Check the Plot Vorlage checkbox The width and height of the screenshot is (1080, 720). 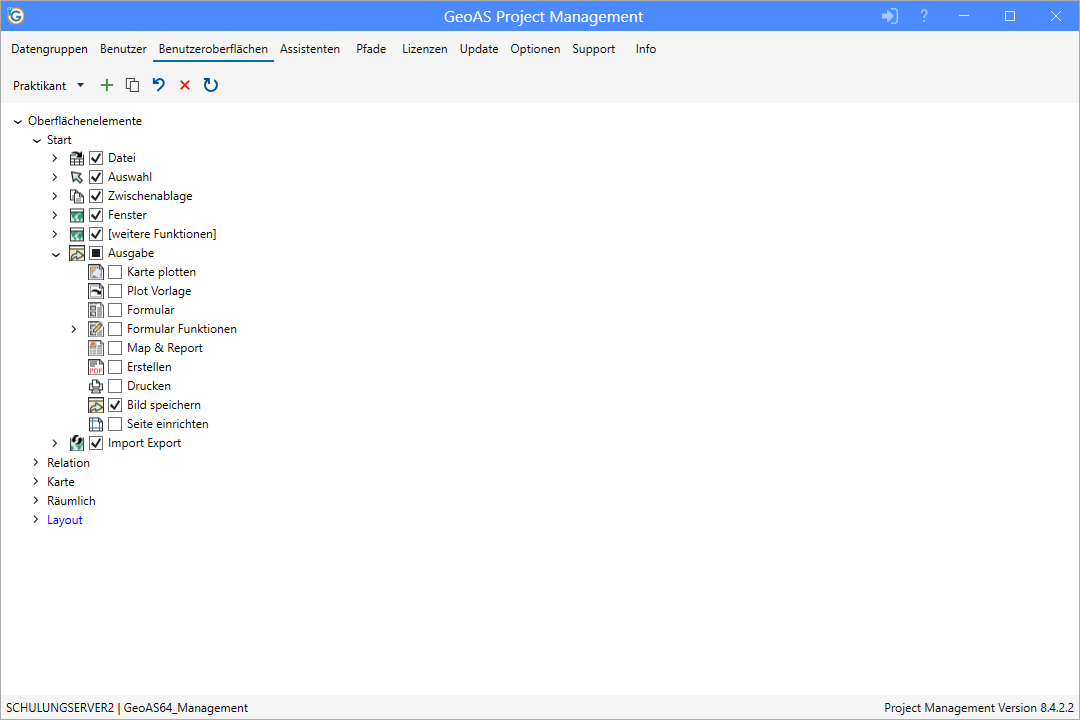point(115,291)
